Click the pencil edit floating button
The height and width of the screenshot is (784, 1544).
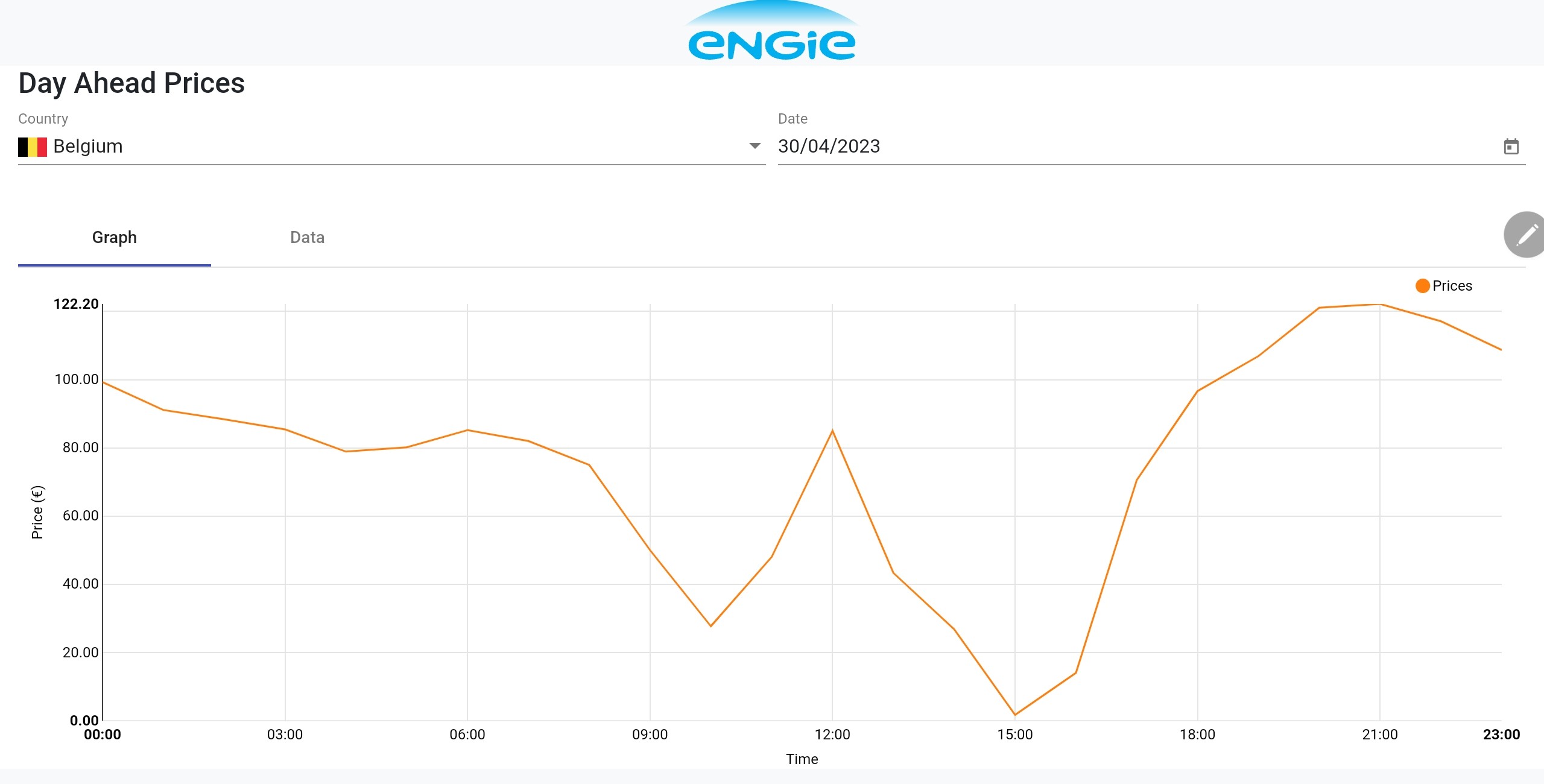pos(1526,235)
